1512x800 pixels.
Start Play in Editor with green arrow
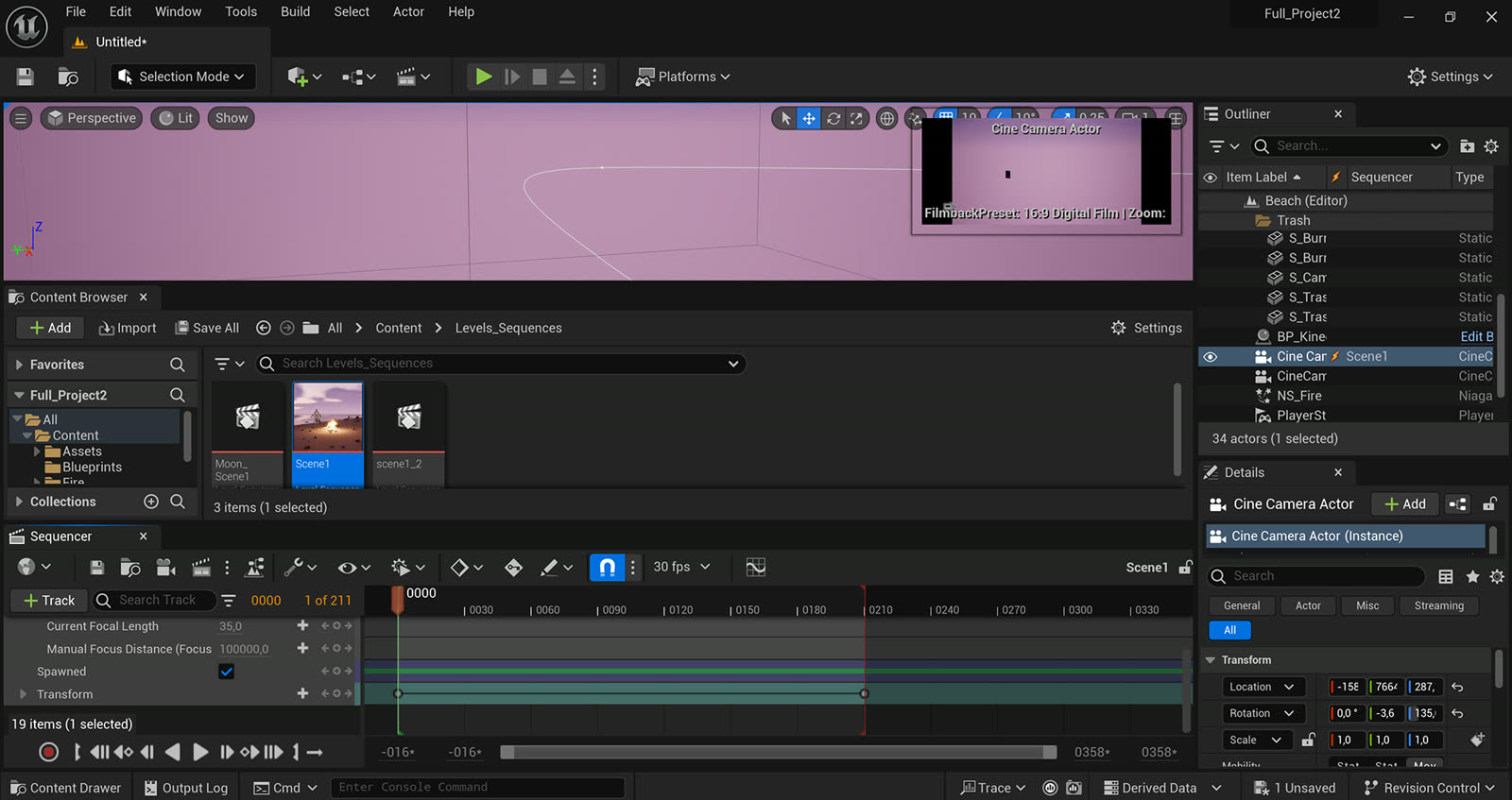(483, 77)
